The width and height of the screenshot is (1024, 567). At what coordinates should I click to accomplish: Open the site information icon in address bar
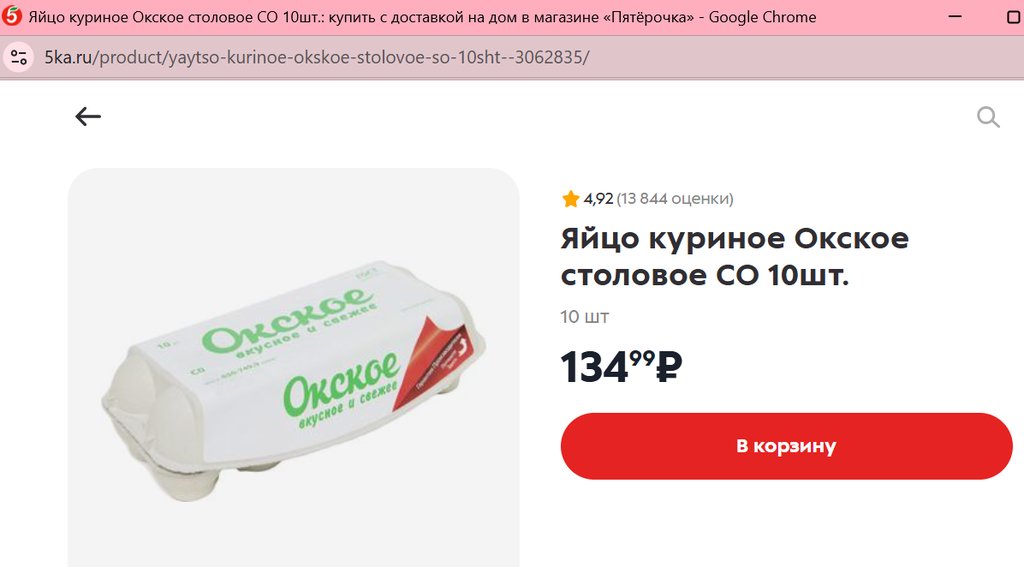pos(19,57)
